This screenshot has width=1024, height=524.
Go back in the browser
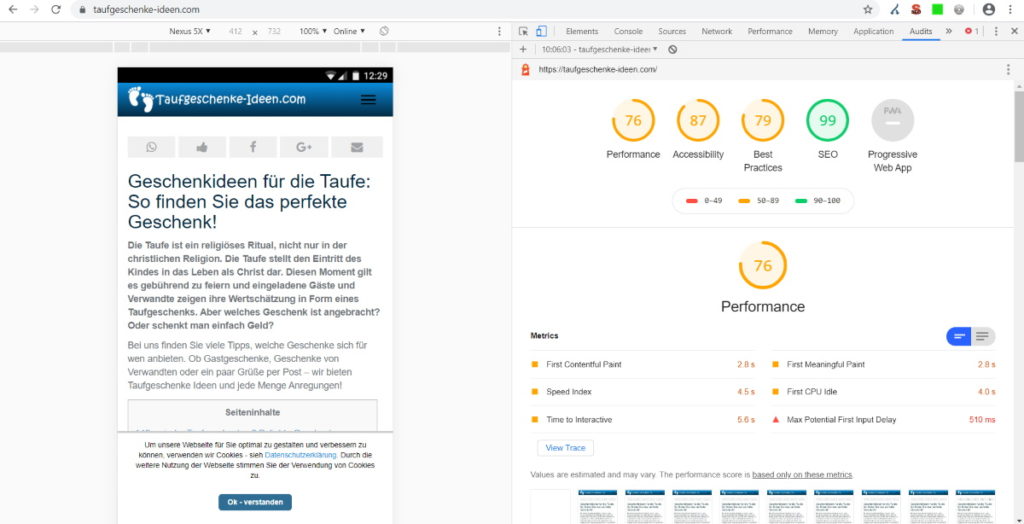tap(13, 10)
